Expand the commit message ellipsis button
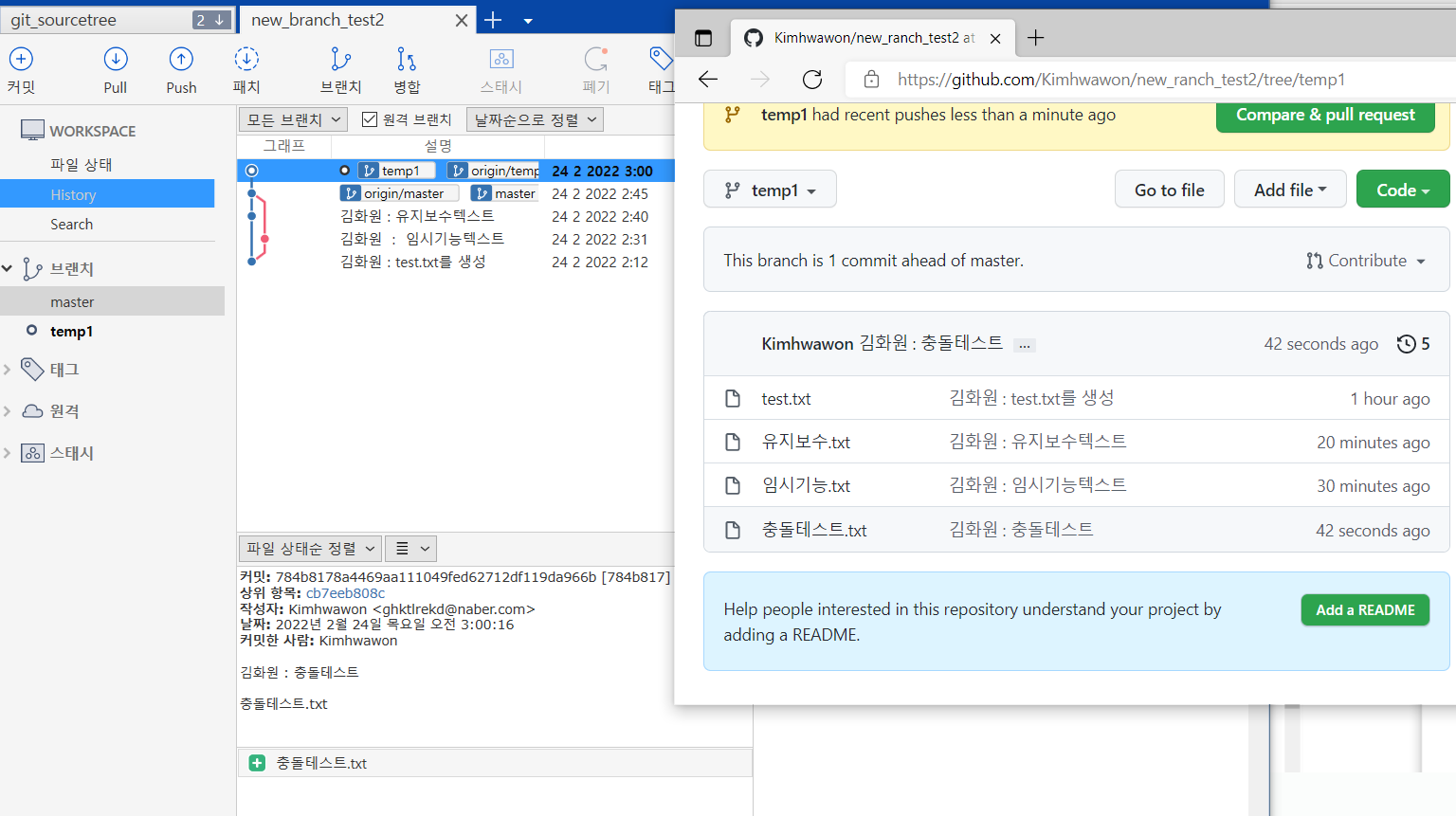 [x=1024, y=346]
